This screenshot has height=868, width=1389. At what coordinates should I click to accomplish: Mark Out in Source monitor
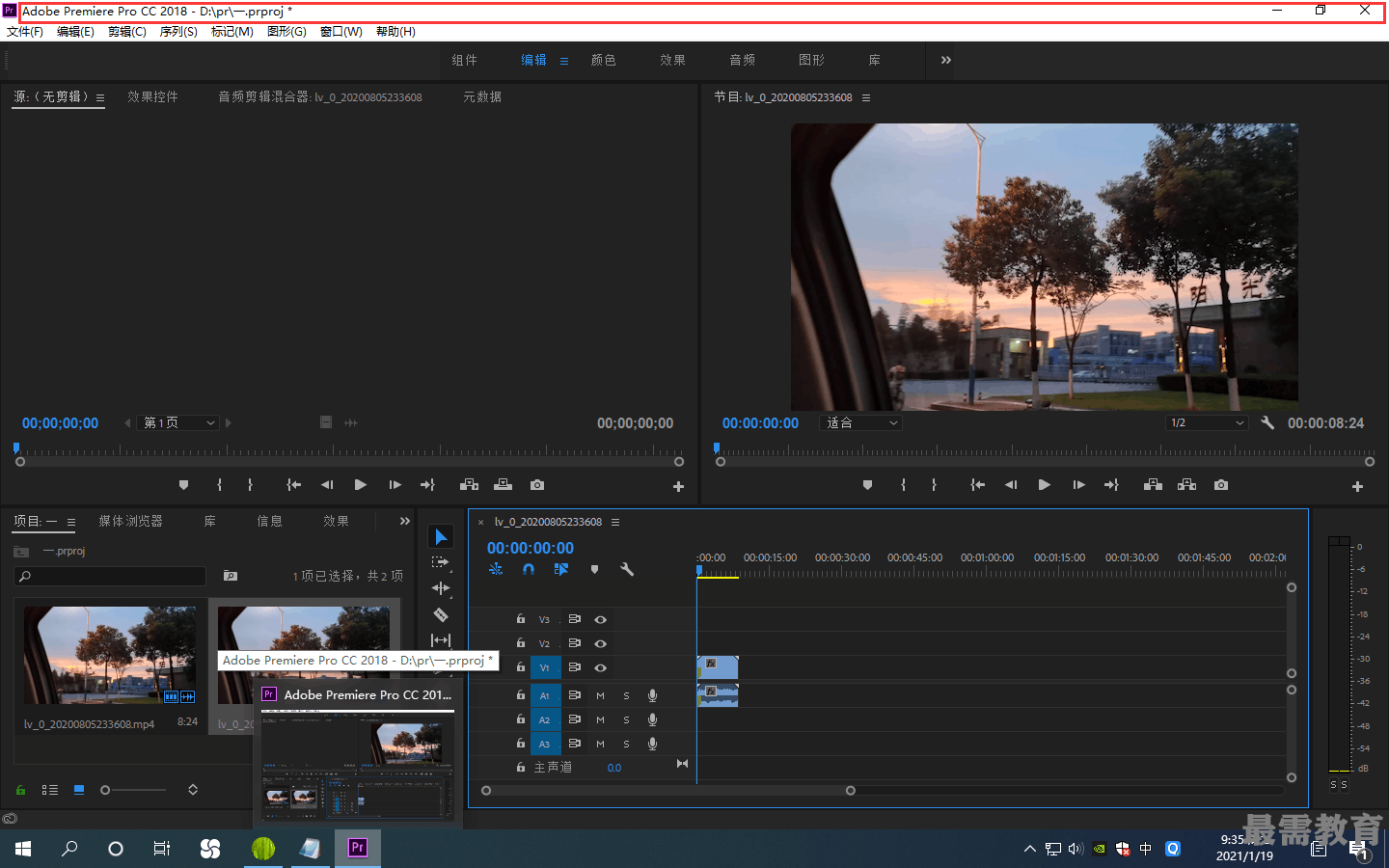coord(250,485)
